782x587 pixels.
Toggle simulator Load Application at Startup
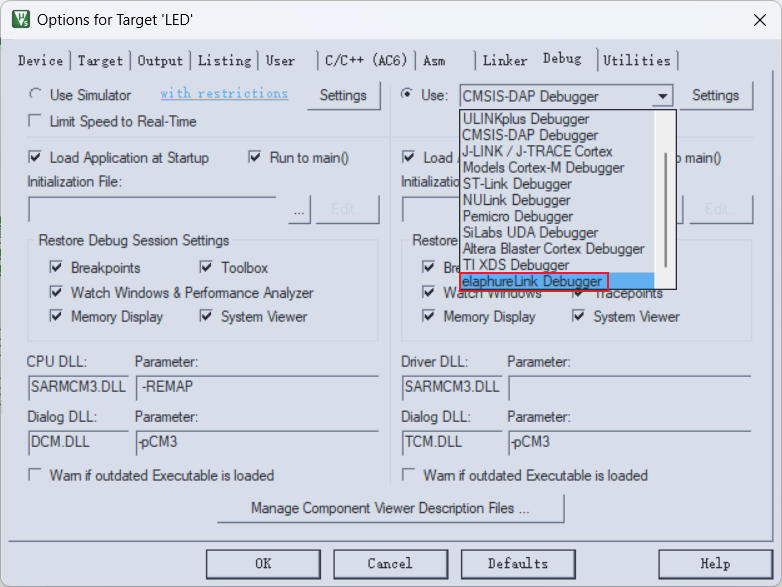point(35,158)
